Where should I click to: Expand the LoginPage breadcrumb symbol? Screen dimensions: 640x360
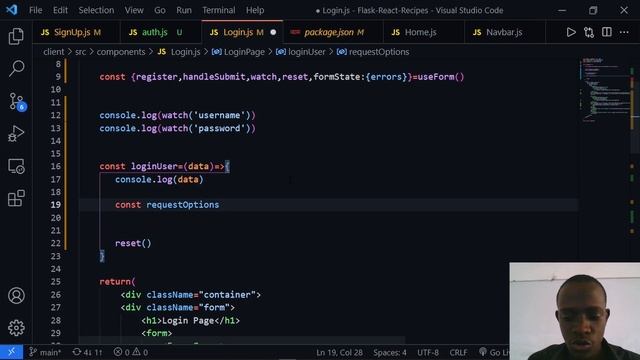click(x=239, y=52)
